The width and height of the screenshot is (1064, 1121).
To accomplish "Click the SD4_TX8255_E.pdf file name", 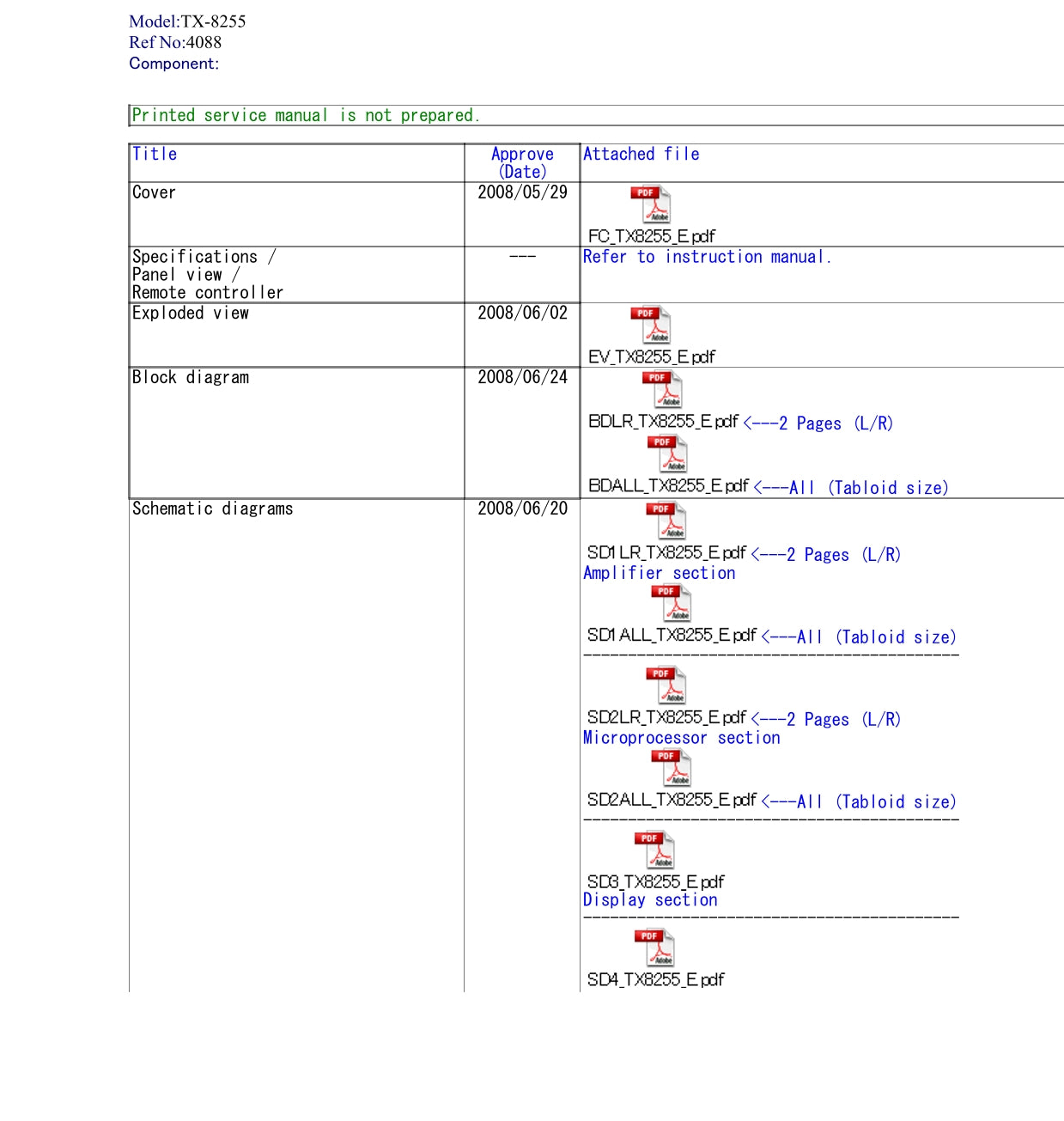I will tap(655, 980).
